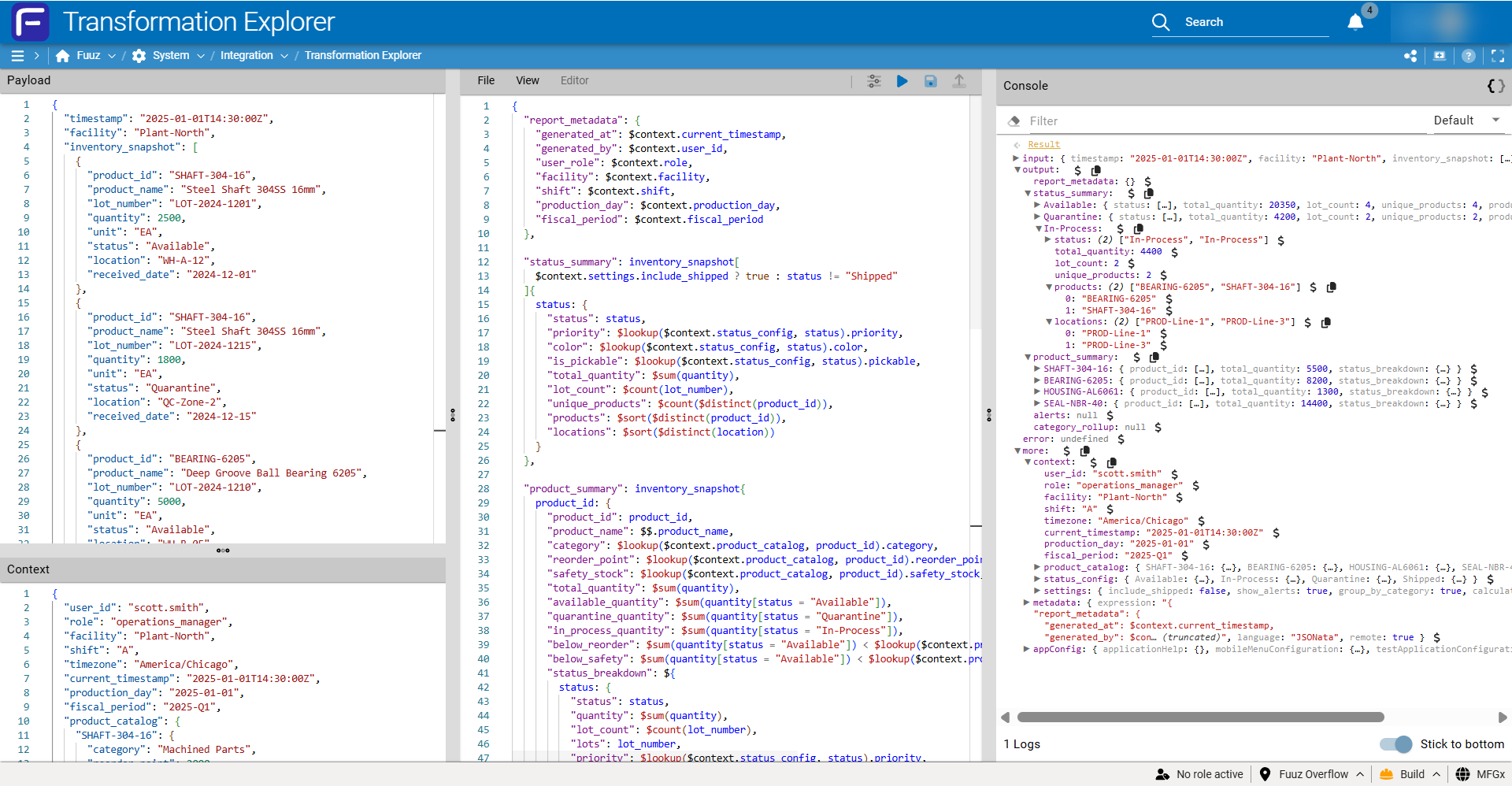Click the splitter handle between Payload and editor

(453, 415)
